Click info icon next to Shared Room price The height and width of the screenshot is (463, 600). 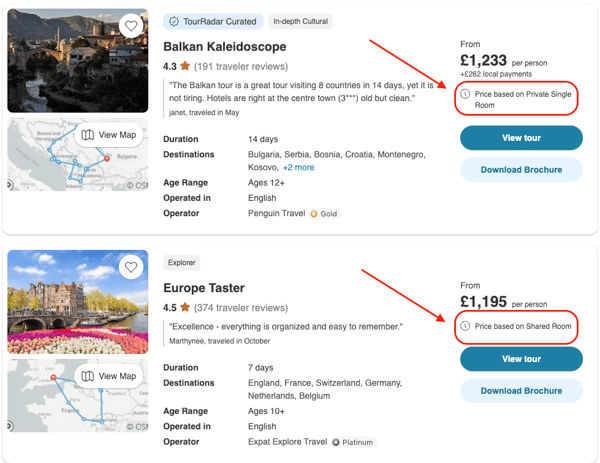(x=465, y=326)
